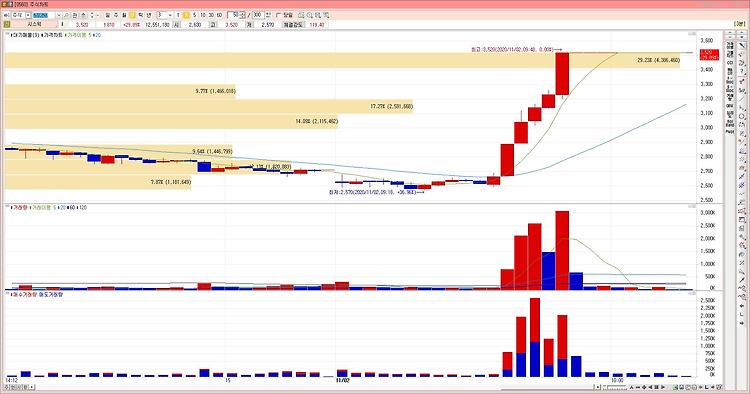Click the green grid icon in bottom bar

675,387
